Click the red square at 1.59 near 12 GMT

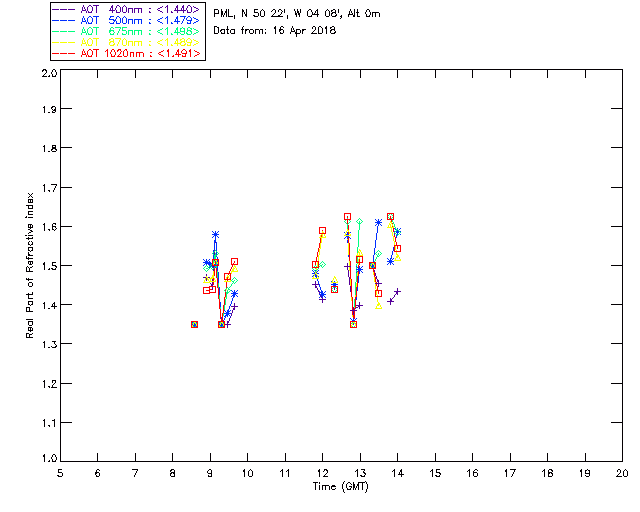[x=322, y=231]
